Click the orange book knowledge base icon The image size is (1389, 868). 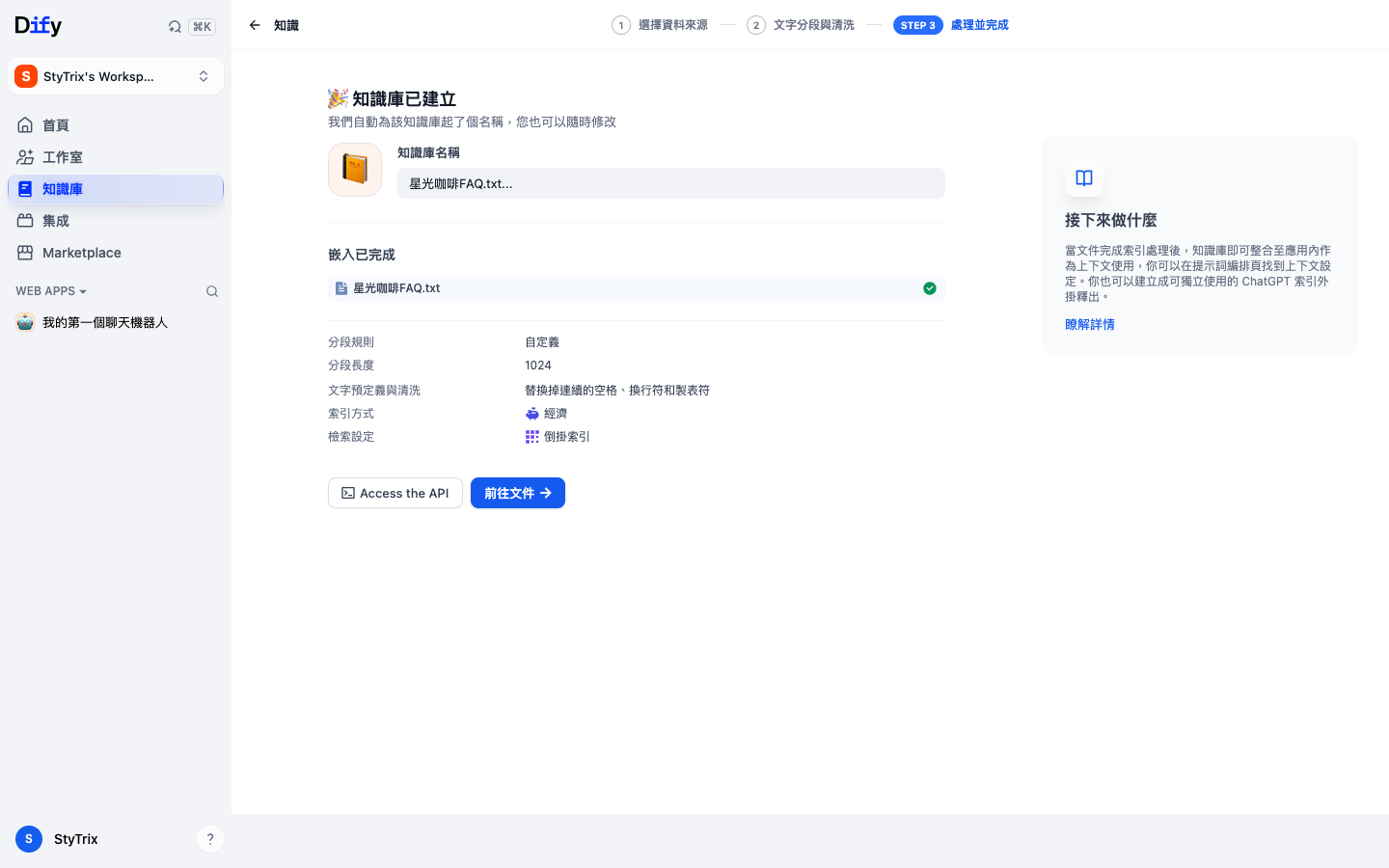(355, 170)
